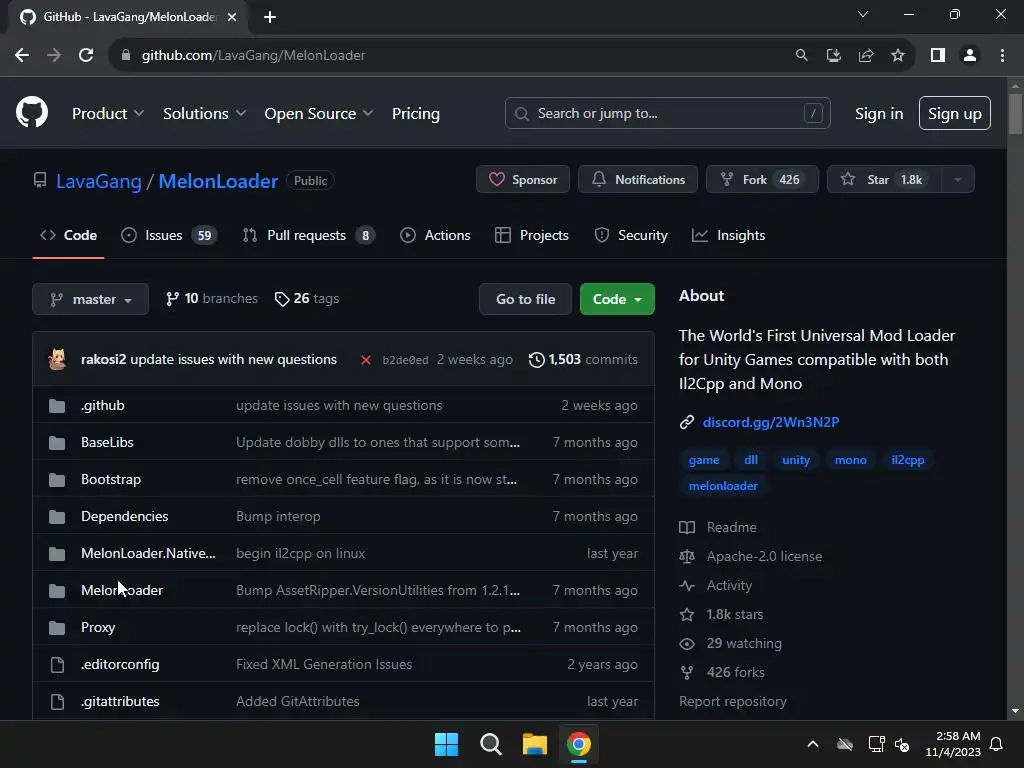Screen dimensions: 1024x768
Task: Open the master branch dropdown
Action: (91, 299)
